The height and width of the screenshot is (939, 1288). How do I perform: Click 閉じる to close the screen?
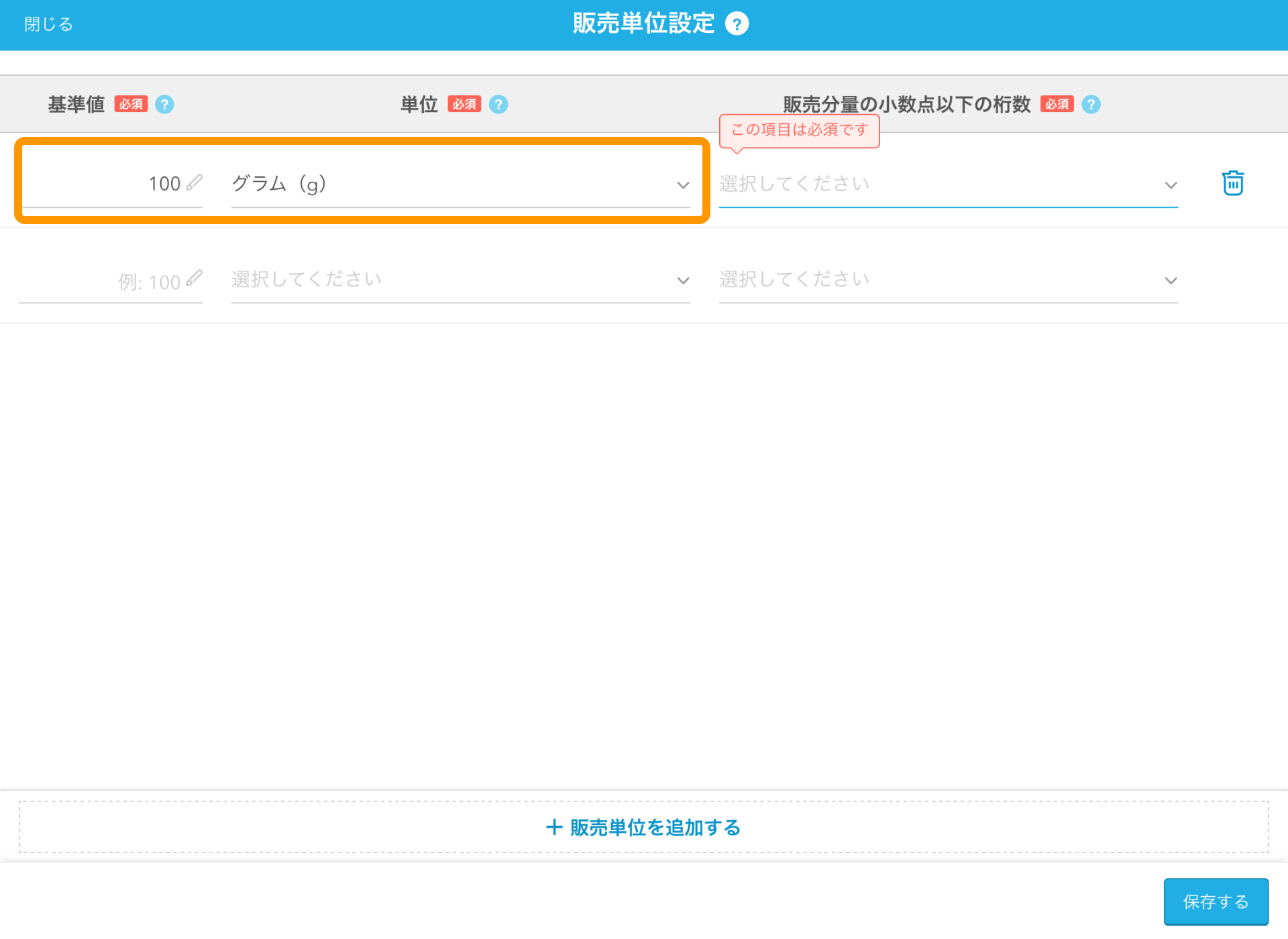(47, 23)
